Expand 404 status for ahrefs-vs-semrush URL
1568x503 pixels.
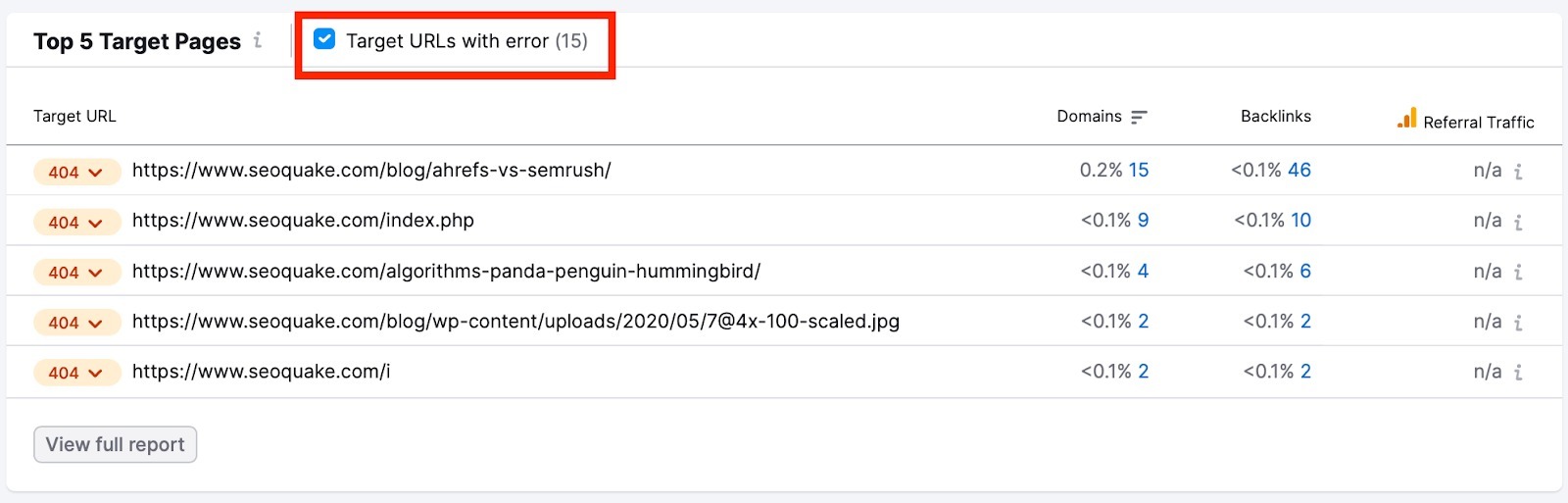(76, 173)
